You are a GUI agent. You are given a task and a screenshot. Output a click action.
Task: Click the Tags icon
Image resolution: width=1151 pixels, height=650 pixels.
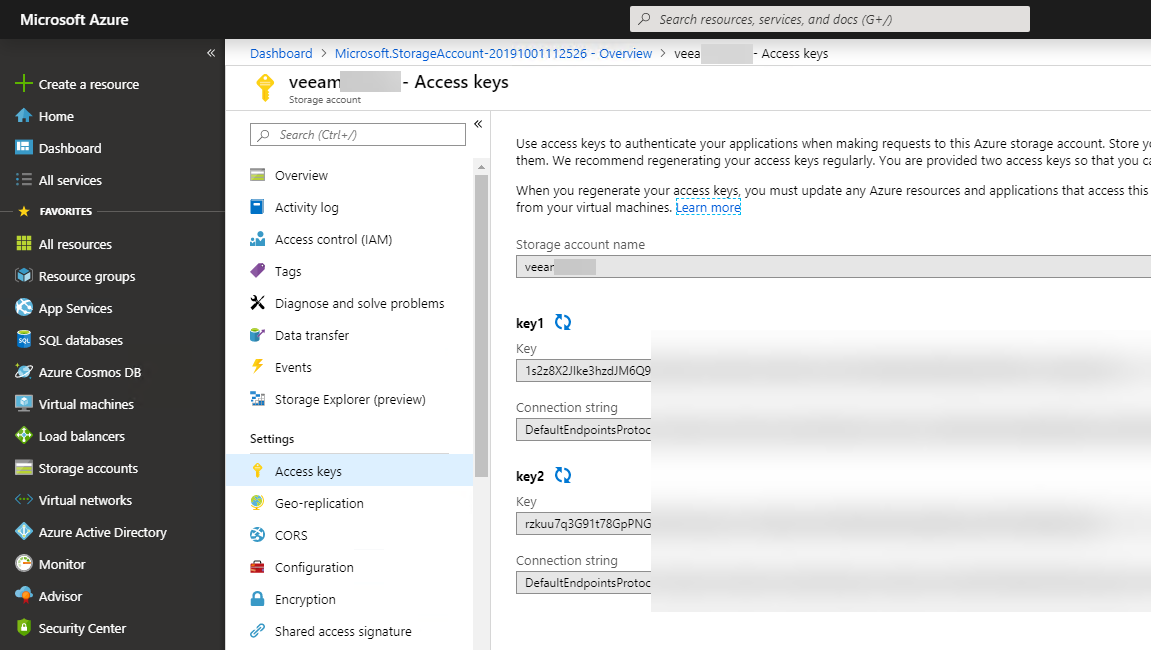click(257, 271)
